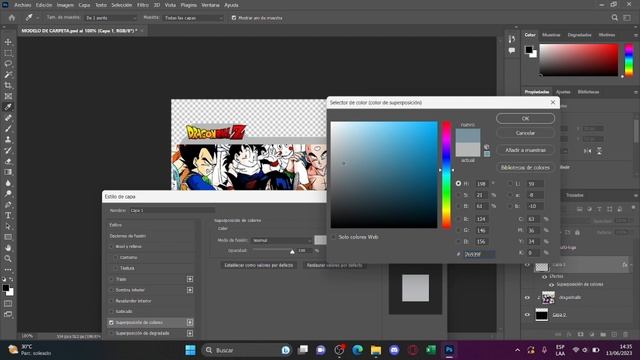Image resolution: width=640 pixels, height=360 pixels.
Task: Select the Lasso tool
Action: [x=8, y=64]
